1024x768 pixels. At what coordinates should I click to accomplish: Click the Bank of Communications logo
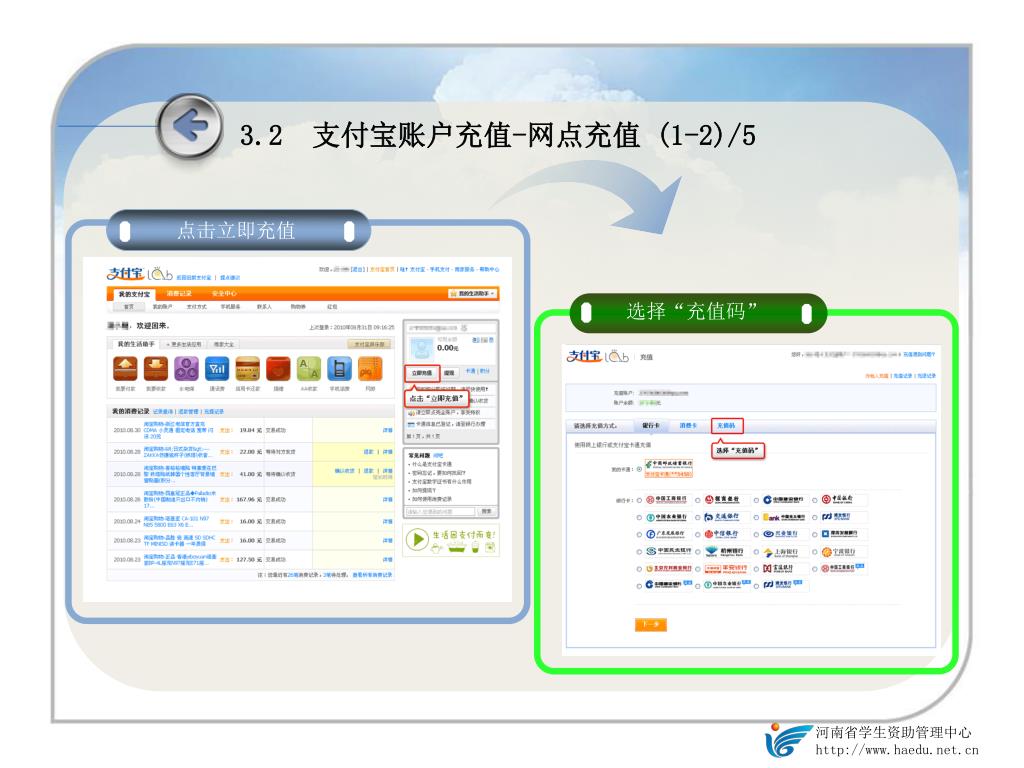pyautogui.click(x=724, y=517)
